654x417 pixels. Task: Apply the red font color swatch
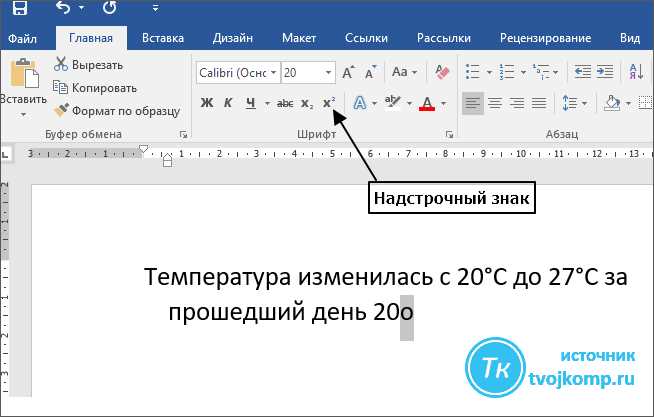(x=428, y=104)
